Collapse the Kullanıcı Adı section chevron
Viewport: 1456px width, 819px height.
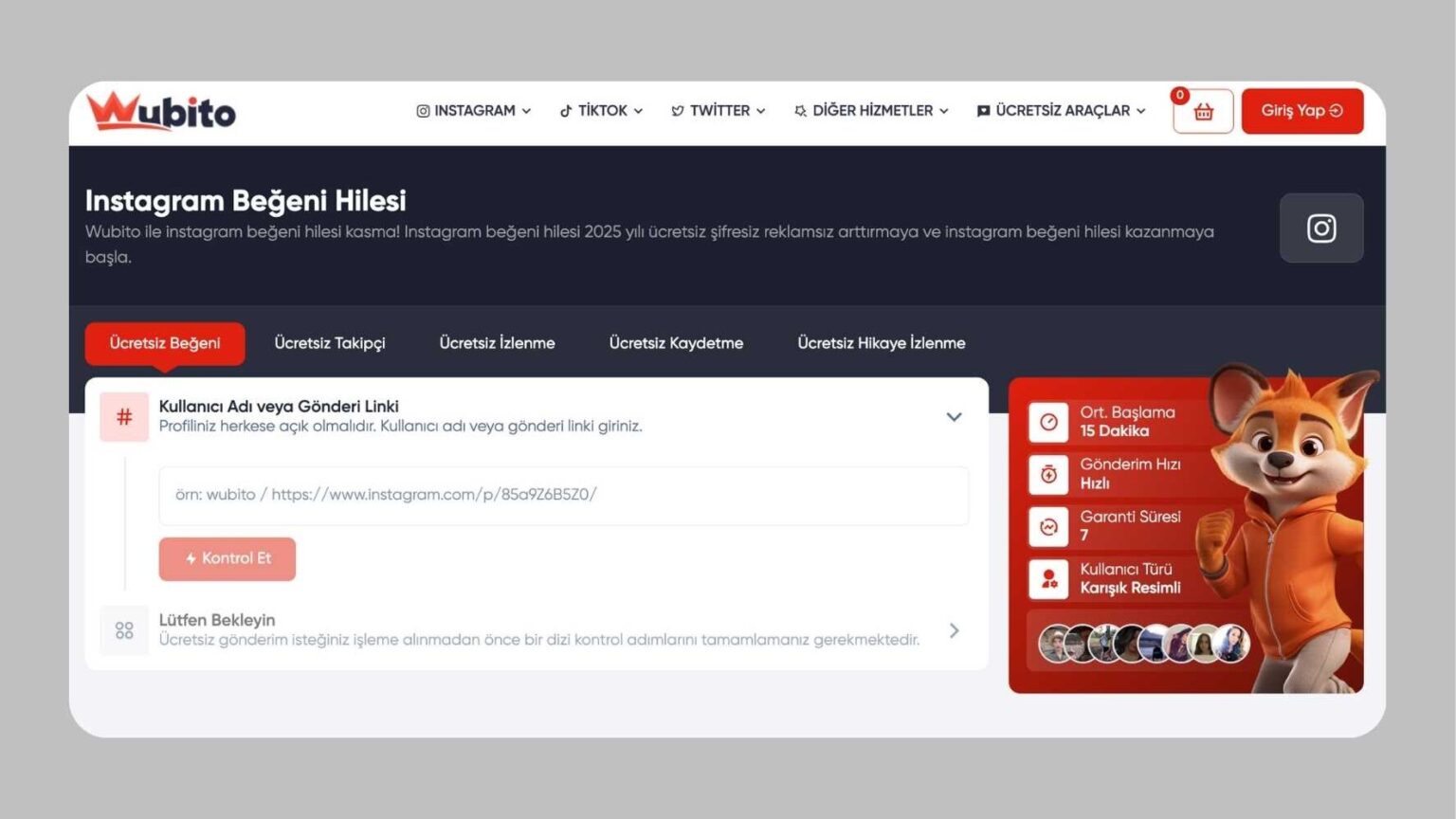pyautogui.click(x=954, y=416)
